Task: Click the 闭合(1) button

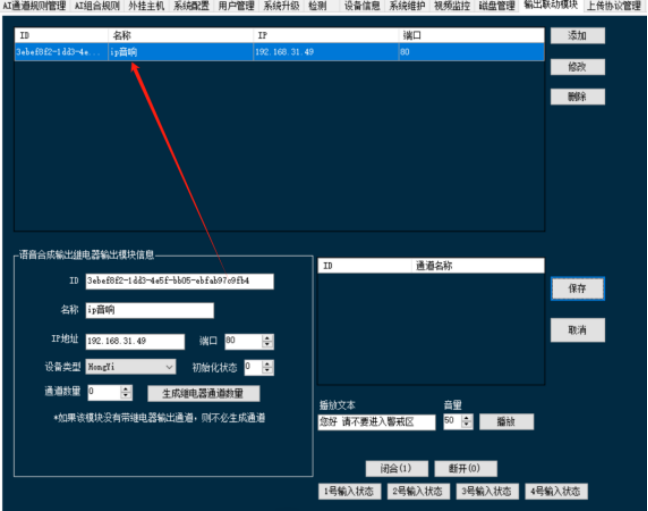Action: (396, 468)
